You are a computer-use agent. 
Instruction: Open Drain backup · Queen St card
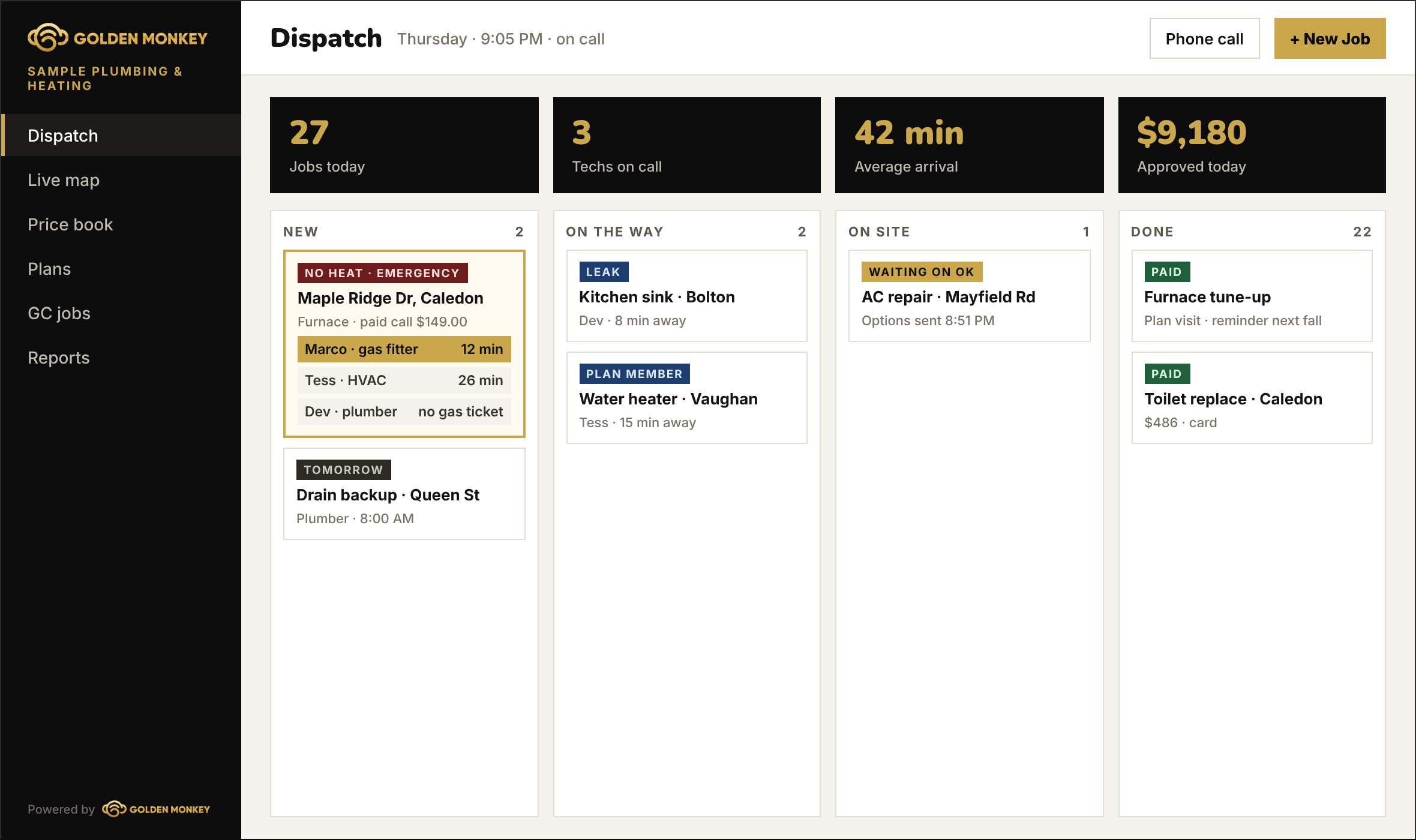404,494
